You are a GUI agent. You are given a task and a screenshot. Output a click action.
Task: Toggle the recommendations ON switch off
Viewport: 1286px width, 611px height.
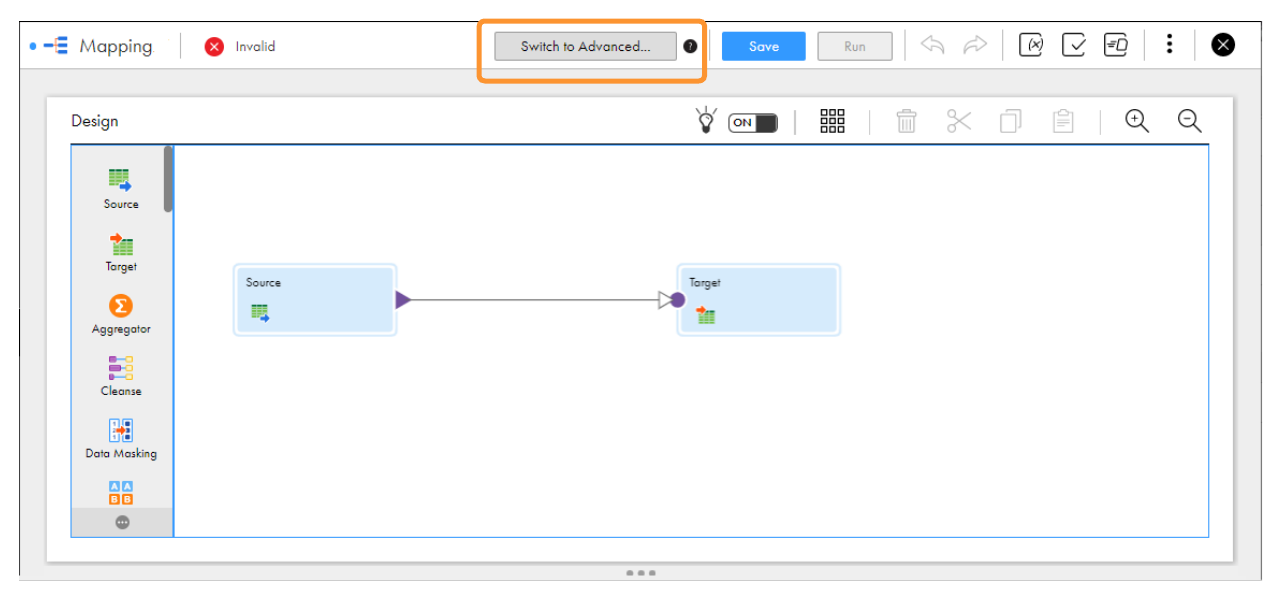tap(753, 123)
